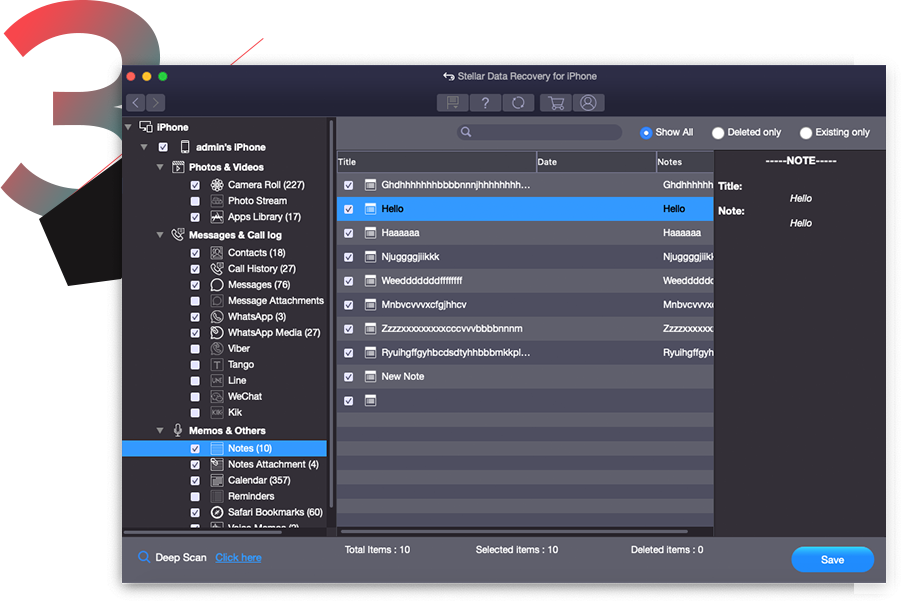Uncheck the Camera Roll checkbox
901x601 pixels.
195,185
